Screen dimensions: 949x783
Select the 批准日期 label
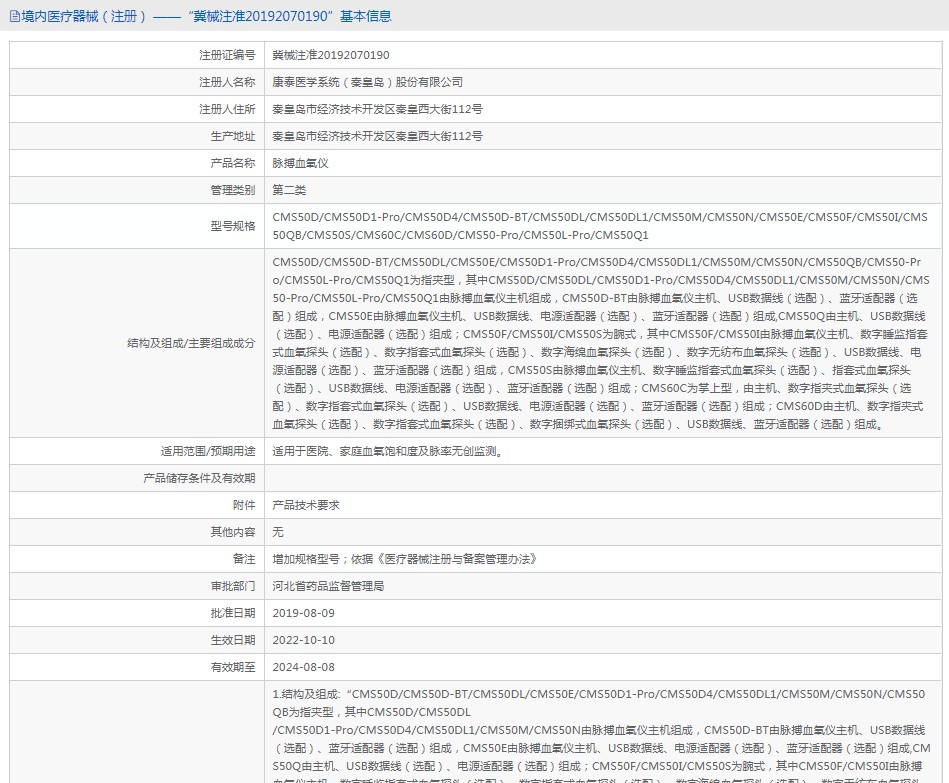233,613
